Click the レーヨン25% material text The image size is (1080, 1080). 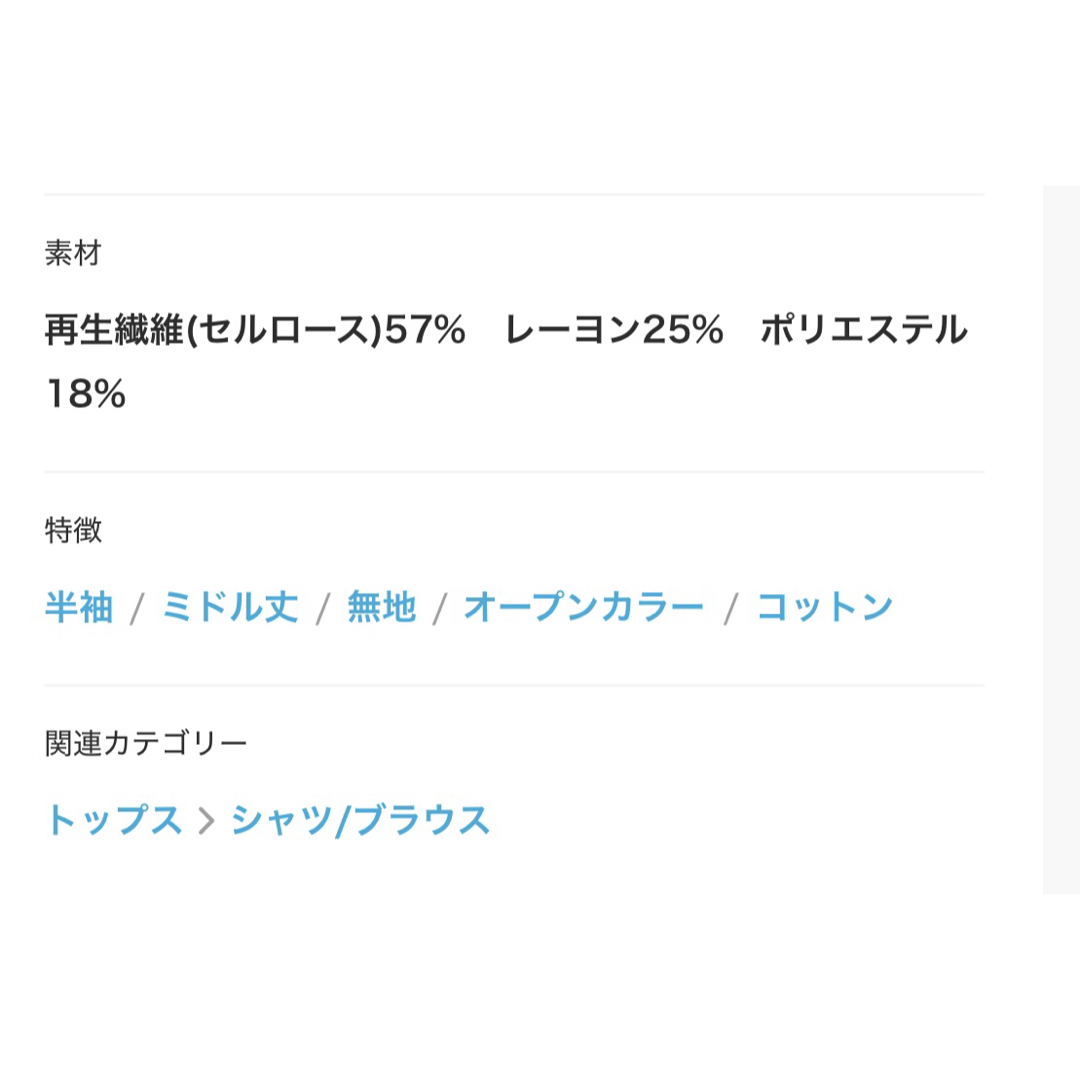click(614, 329)
